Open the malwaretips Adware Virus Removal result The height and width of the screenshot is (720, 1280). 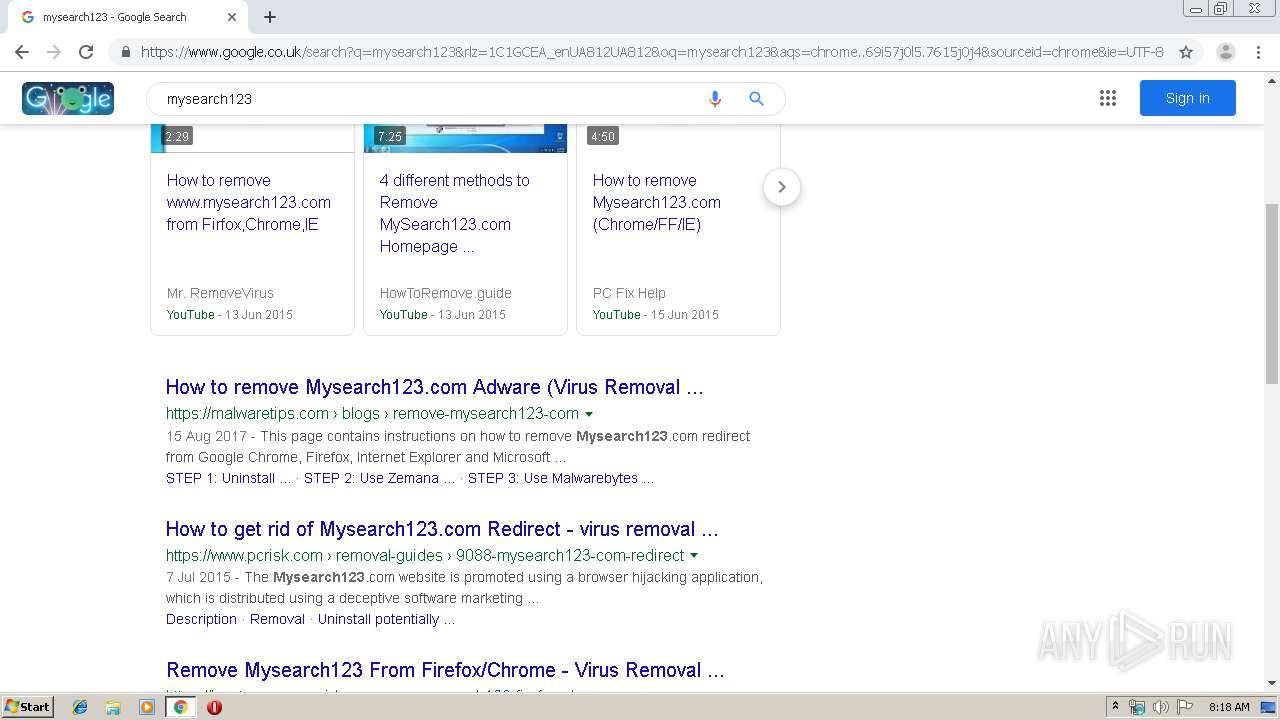pos(434,387)
